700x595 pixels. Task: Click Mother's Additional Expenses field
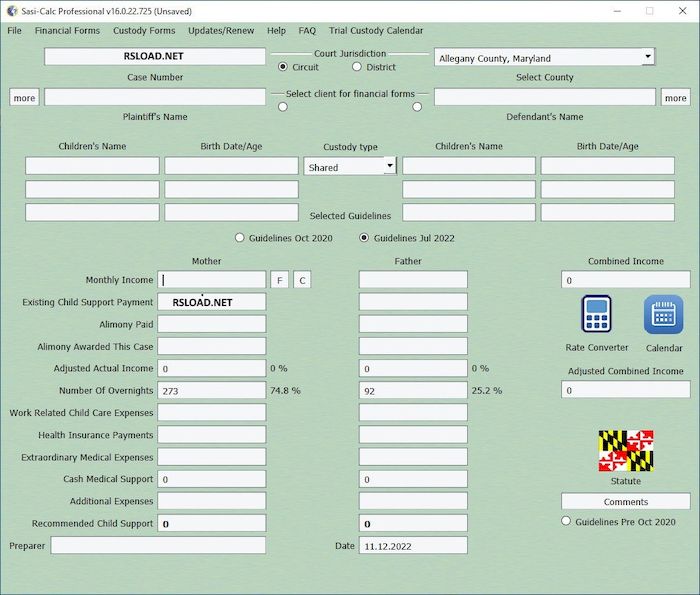coord(212,501)
